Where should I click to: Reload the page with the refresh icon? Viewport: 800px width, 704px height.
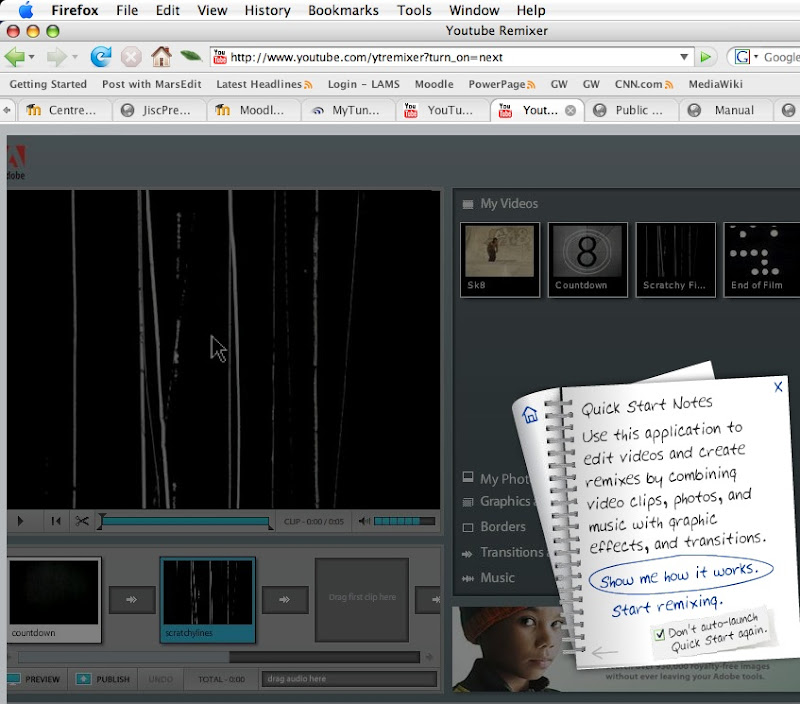(x=101, y=56)
